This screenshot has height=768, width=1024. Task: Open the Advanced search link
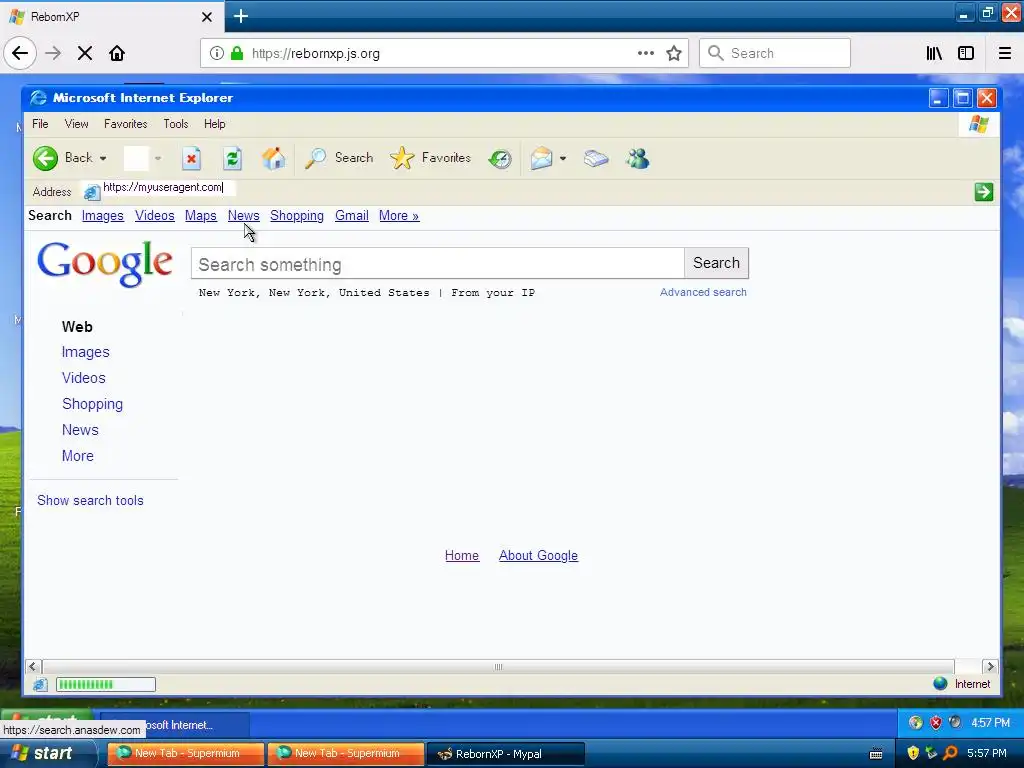point(703,293)
